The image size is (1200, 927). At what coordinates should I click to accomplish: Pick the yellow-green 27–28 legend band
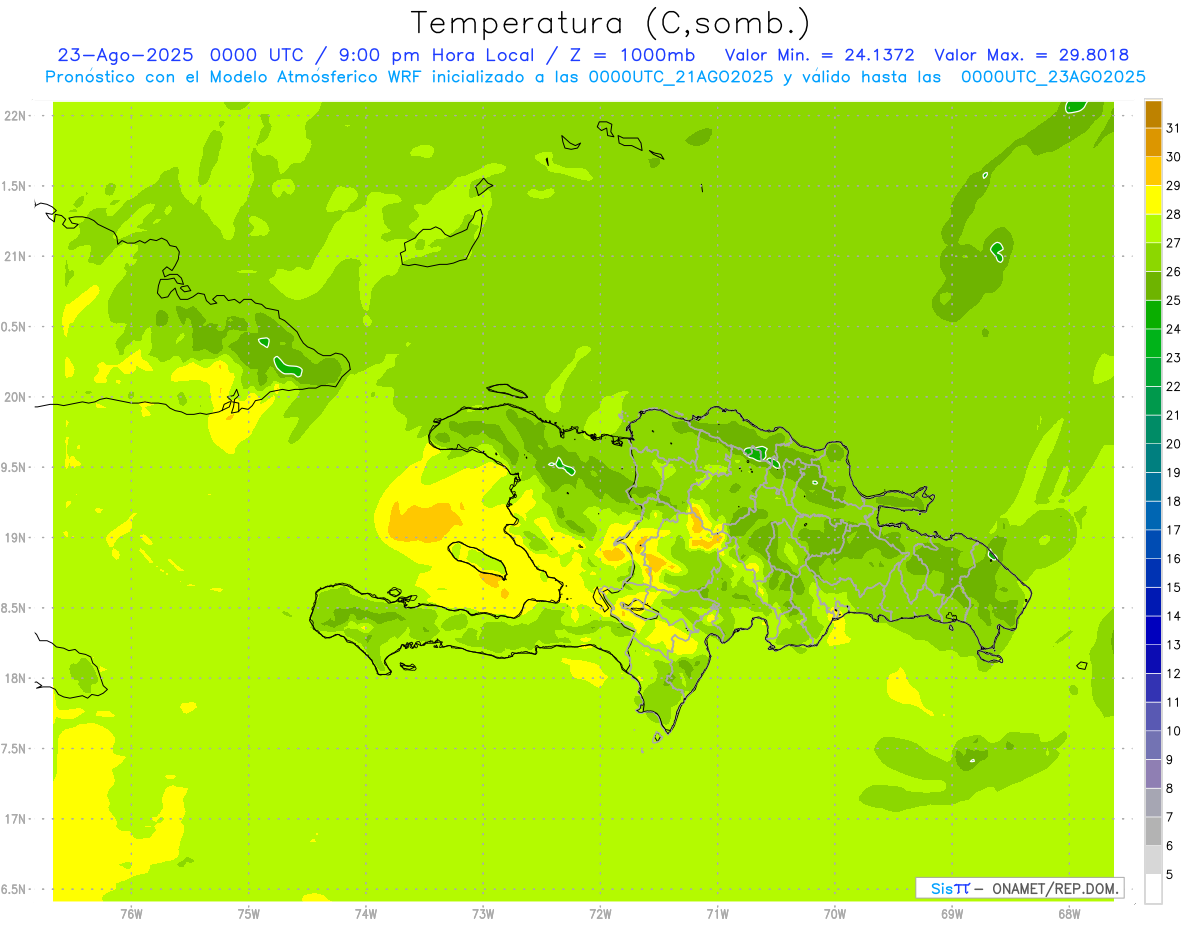click(1153, 228)
